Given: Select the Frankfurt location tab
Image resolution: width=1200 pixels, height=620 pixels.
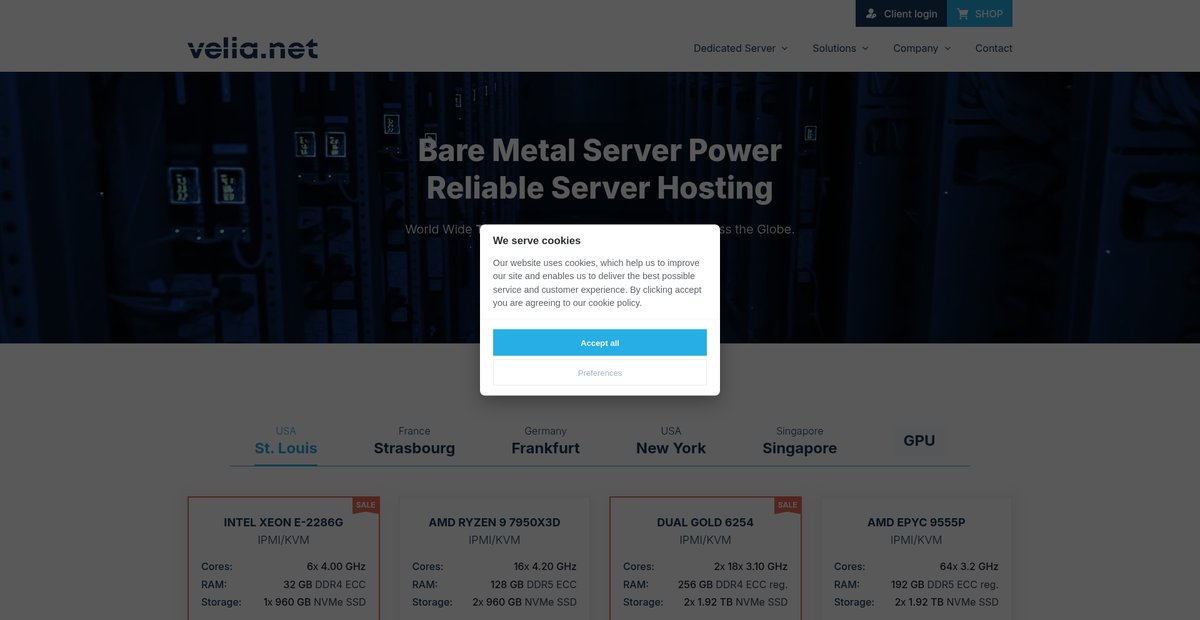Looking at the screenshot, I should [x=545, y=440].
